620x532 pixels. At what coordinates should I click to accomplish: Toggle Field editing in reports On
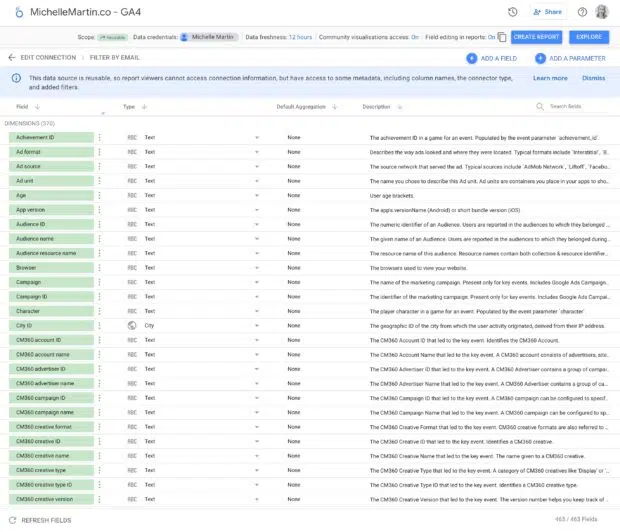491,37
